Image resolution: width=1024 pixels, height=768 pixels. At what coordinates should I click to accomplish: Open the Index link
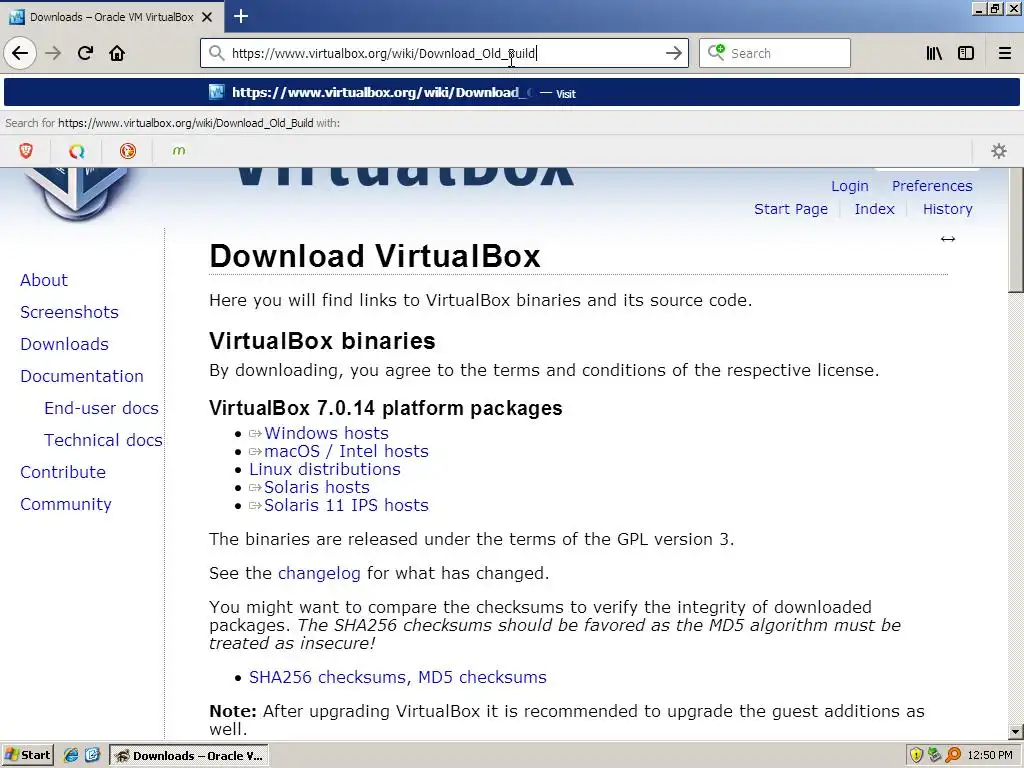(874, 209)
